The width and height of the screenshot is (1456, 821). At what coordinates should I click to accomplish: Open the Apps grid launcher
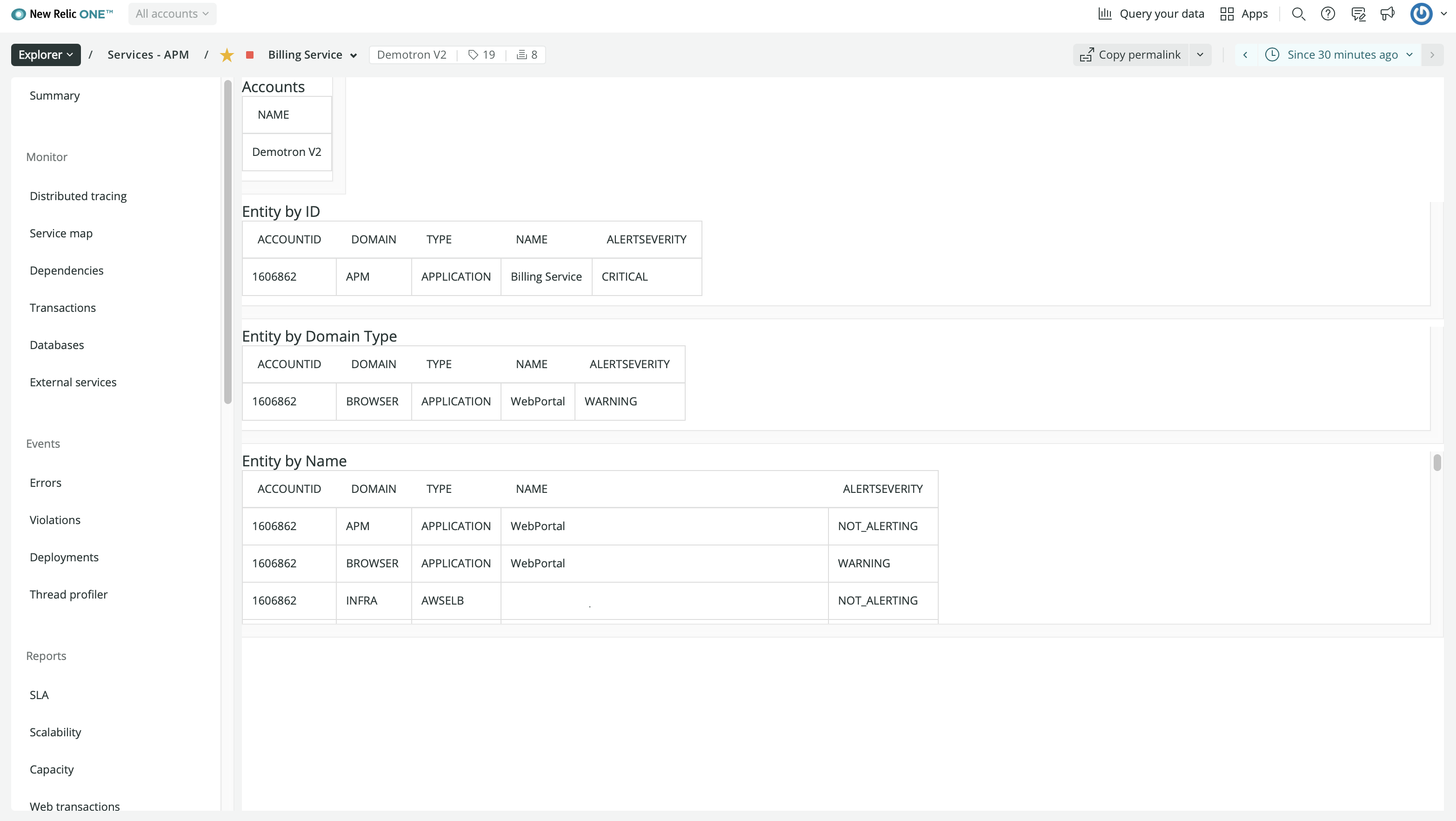[1243, 13]
